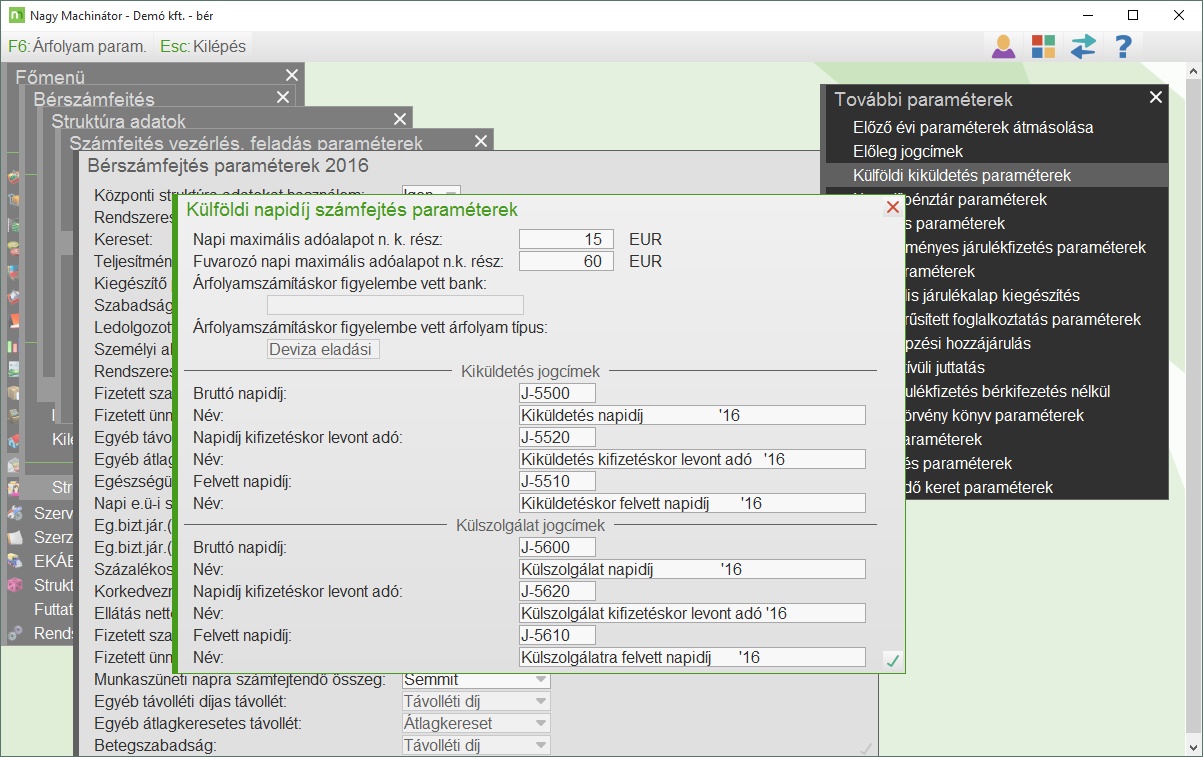Click the four colored squares icon
This screenshot has height=757, width=1203.
click(x=1043, y=46)
